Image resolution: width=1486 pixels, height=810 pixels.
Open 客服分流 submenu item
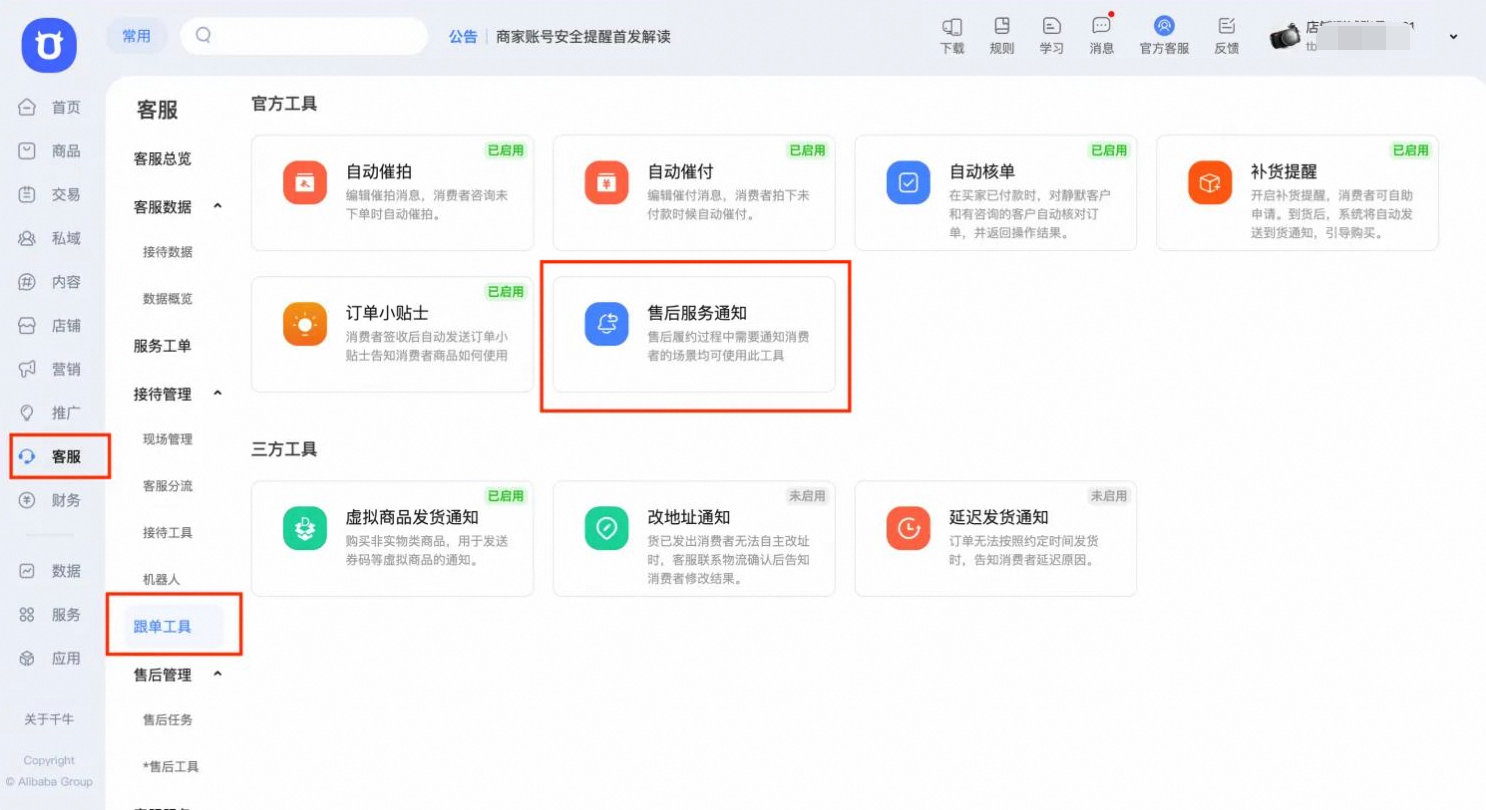[167, 486]
